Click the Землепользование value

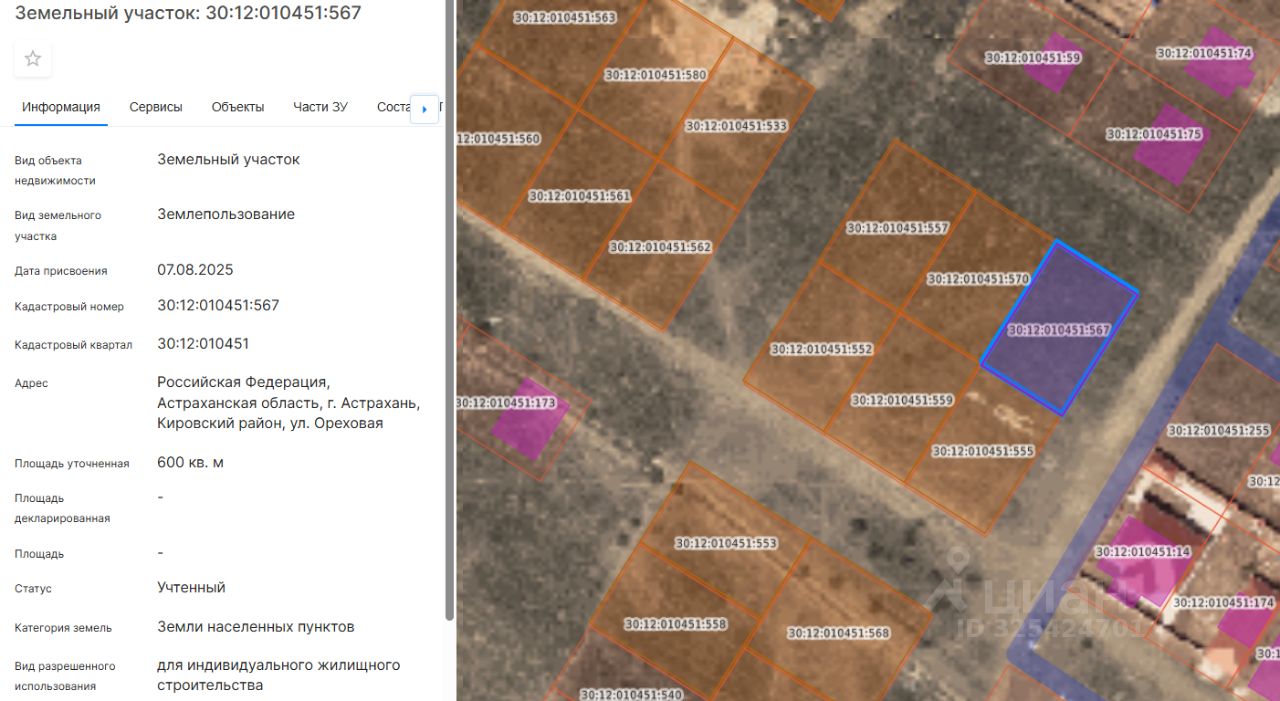click(x=226, y=214)
